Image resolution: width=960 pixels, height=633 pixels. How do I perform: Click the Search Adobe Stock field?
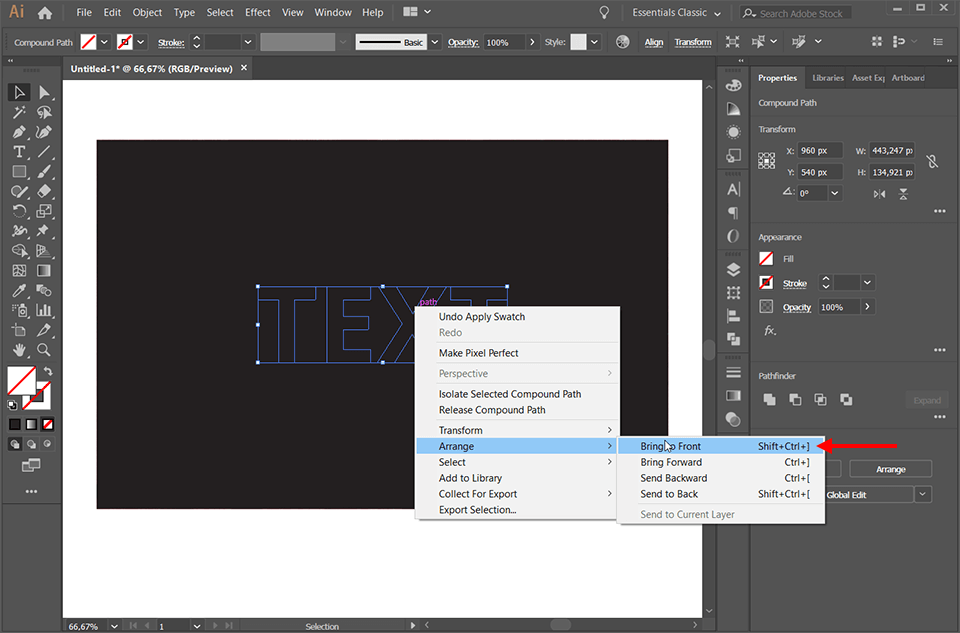pyautogui.click(x=795, y=13)
